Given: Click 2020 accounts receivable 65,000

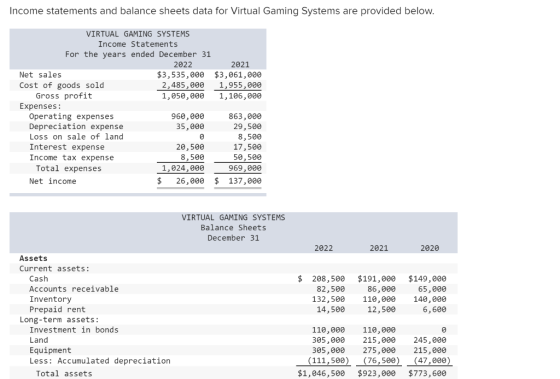Looking at the screenshot, I should [432, 289].
